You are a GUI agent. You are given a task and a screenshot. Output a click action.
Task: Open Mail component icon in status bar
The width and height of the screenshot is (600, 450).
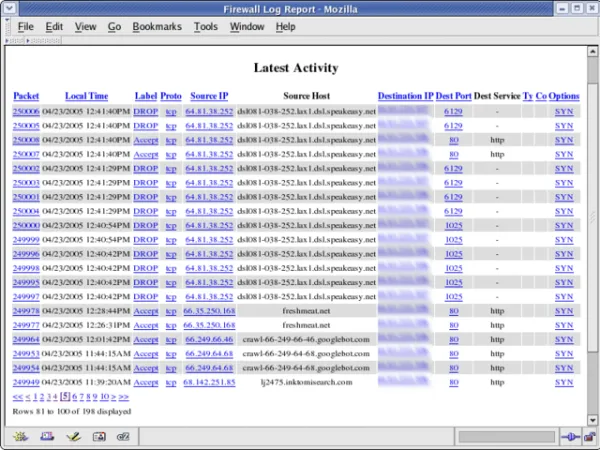tap(47, 436)
